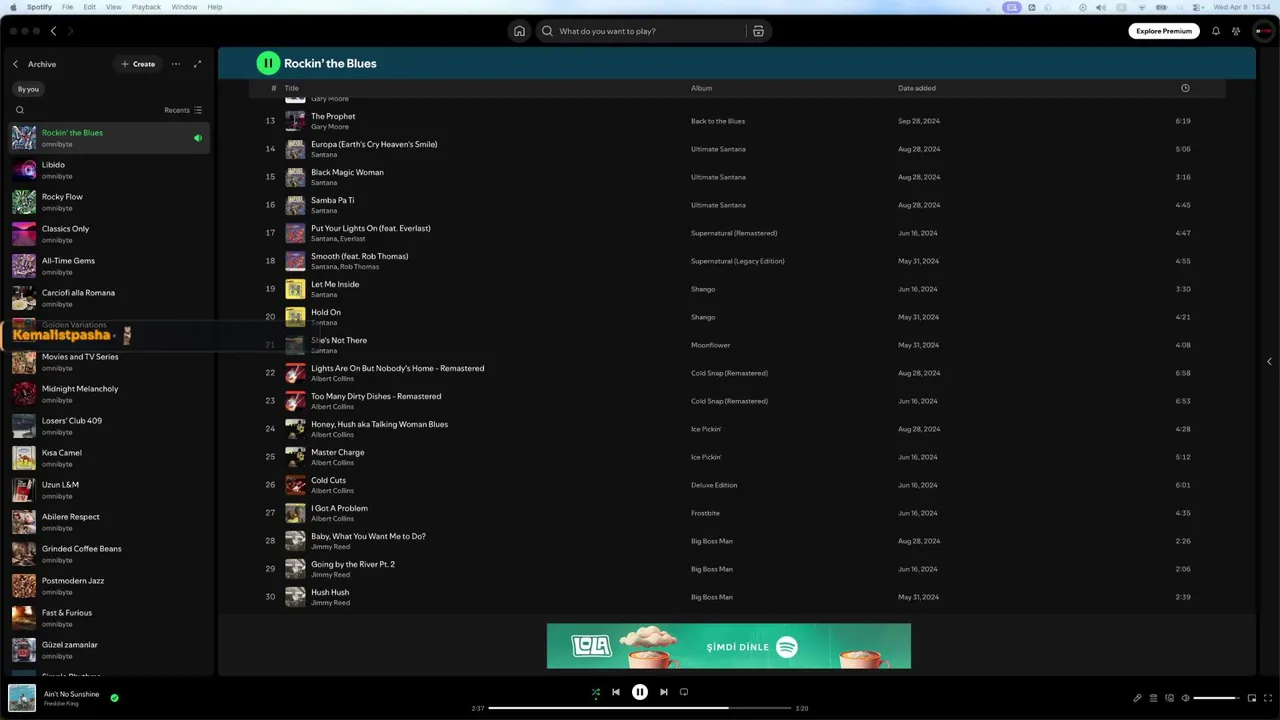
Task: Open notifications bell icon
Action: tap(1216, 31)
